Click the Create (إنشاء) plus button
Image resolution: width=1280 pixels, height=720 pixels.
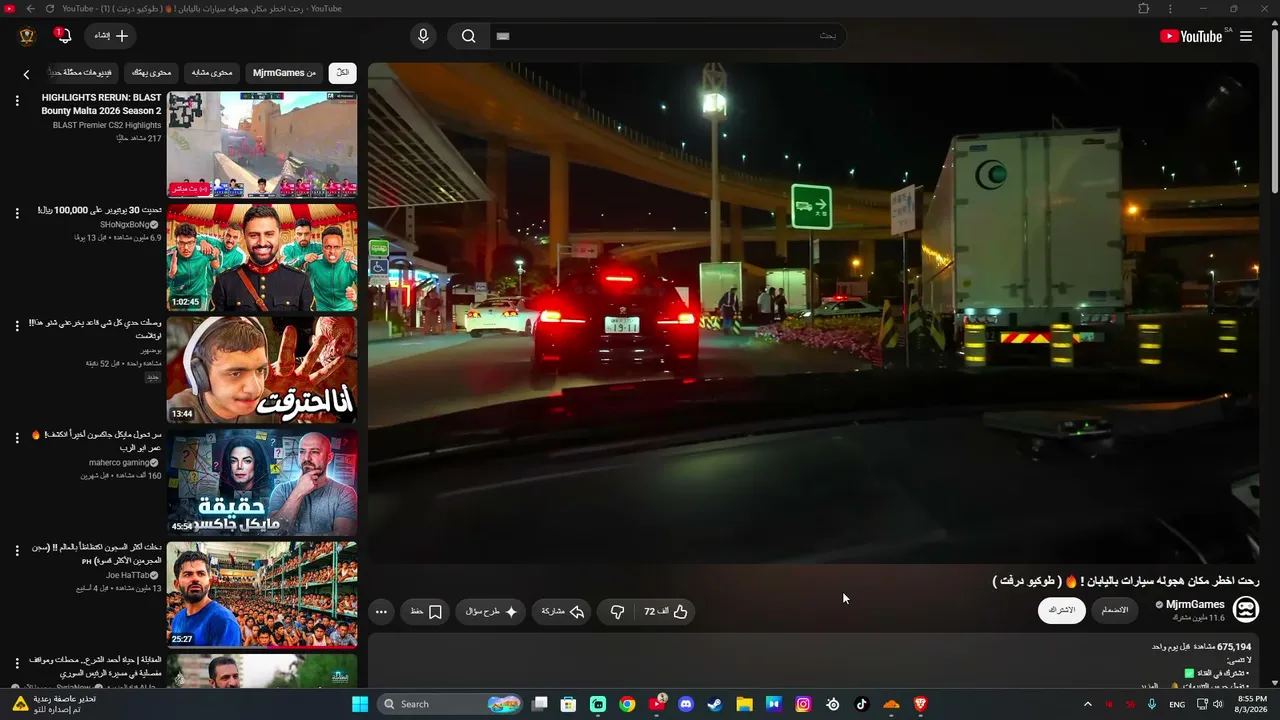(x=111, y=36)
